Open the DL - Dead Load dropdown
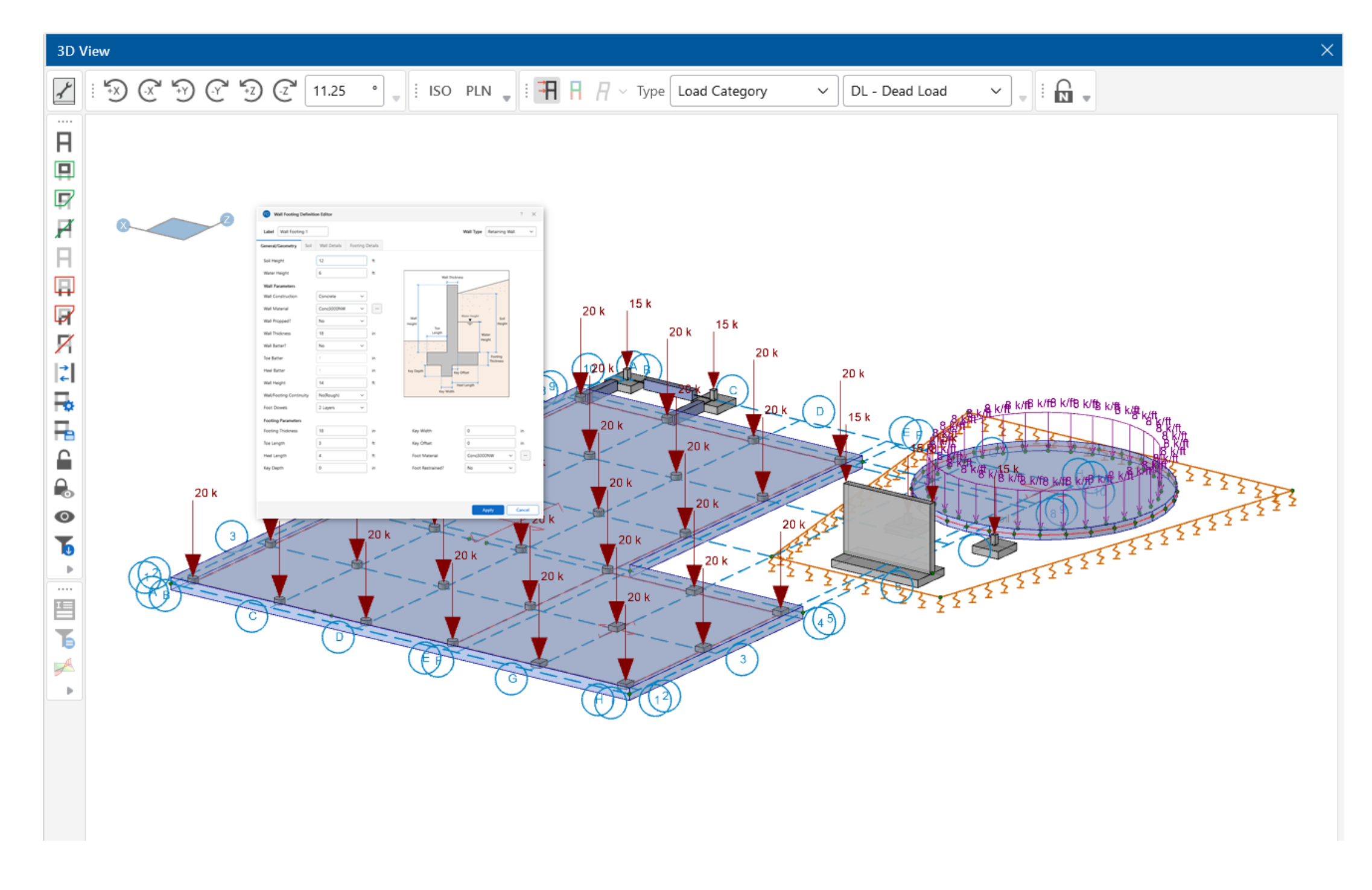Viewport: 1372px width, 890px height. (x=926, y=91)
